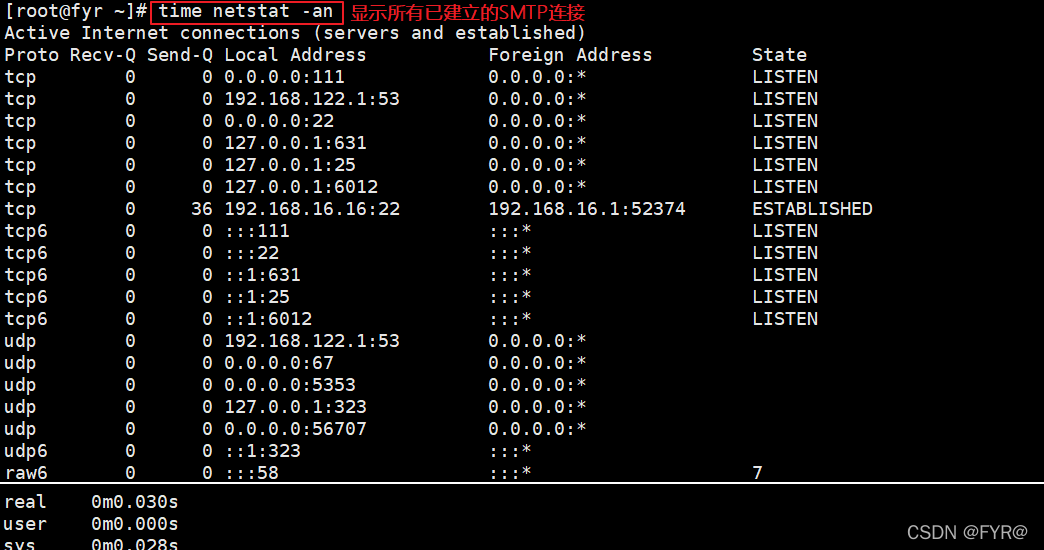This screenshot has width=1044, height=550.
Task: Click the 'Foreign Address' column header
Action: click(570, 55)
